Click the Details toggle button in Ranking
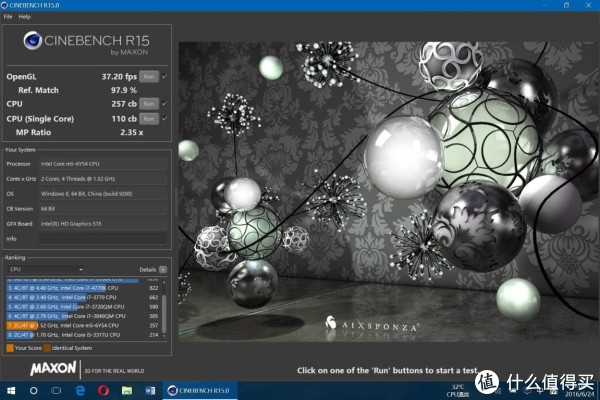 [163, 269]
